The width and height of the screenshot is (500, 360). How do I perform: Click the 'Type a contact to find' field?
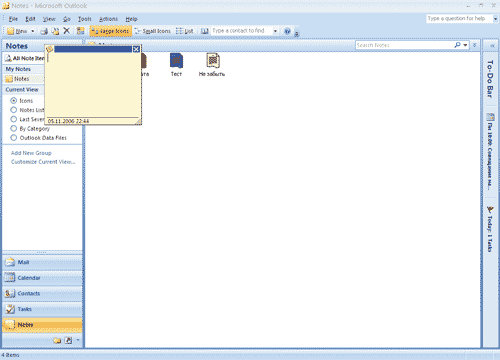tap(241, 31)
